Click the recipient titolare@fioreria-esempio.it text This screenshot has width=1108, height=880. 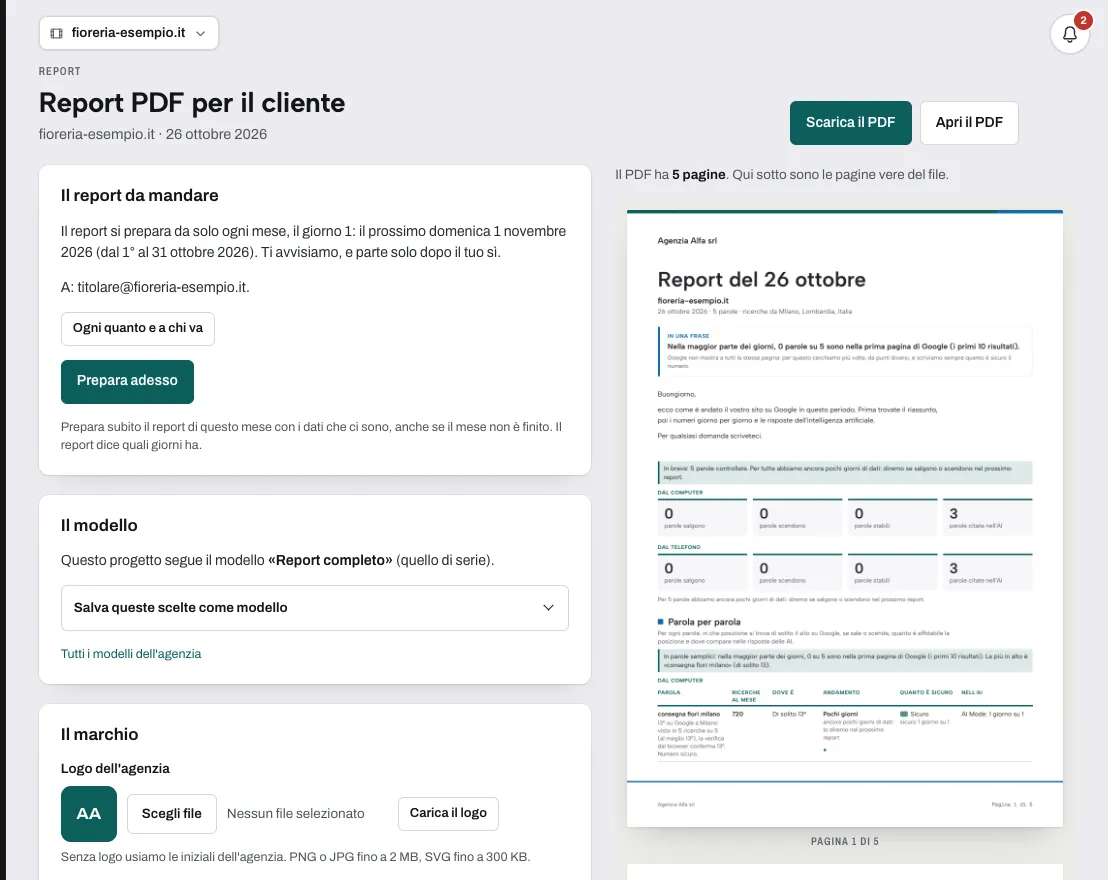(x=163, y=287)
